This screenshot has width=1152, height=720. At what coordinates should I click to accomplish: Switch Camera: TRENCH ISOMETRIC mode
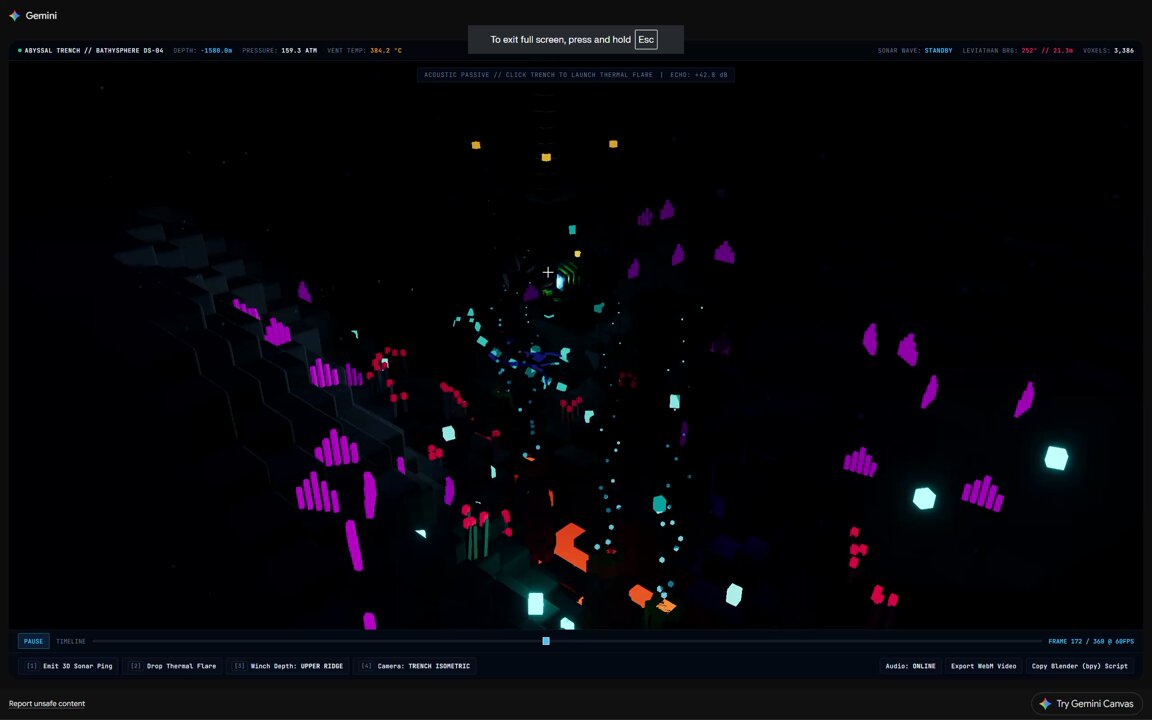click(x=415, y=666)
